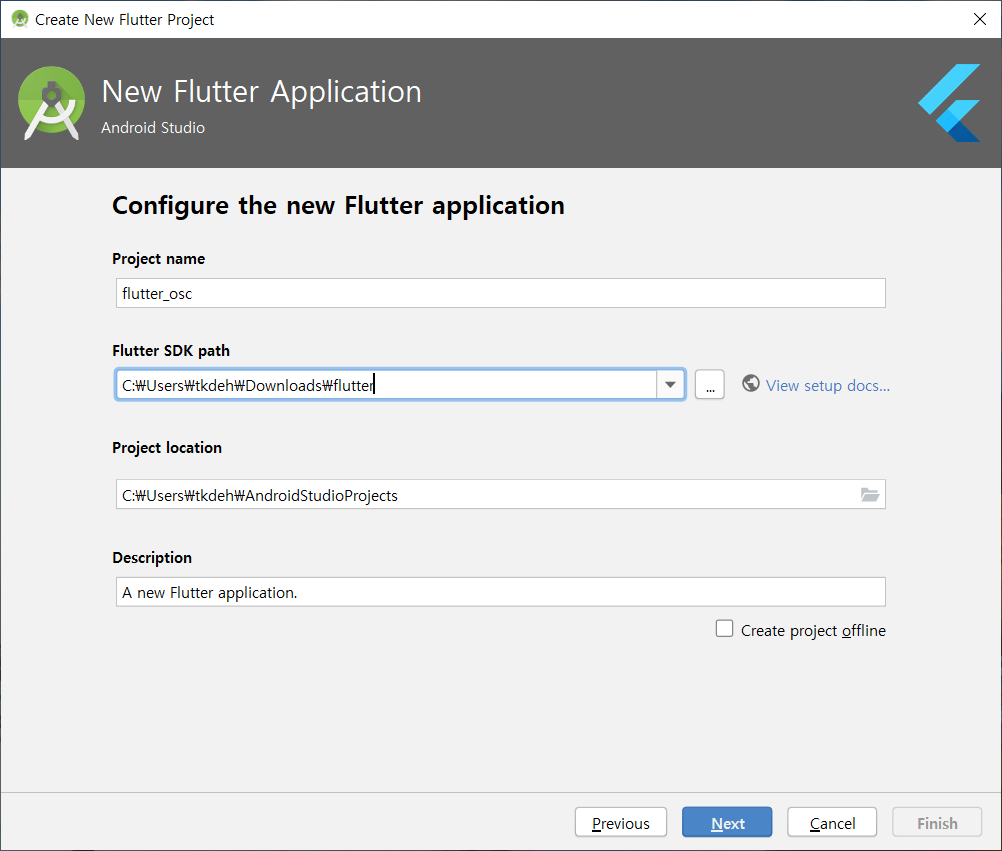Click the Project location label
This screenshot has height=851, width=1002.
[x=167, y=448]
